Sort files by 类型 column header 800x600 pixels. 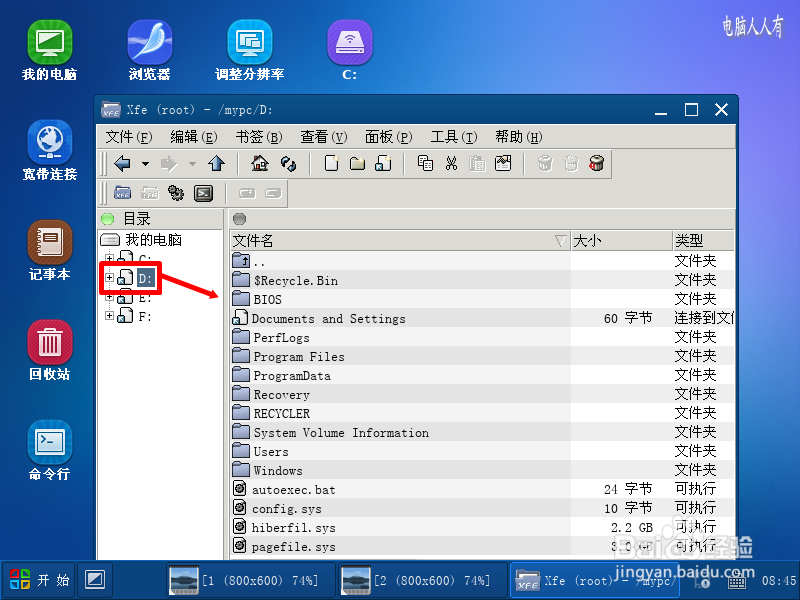click(x=704, y=240)
